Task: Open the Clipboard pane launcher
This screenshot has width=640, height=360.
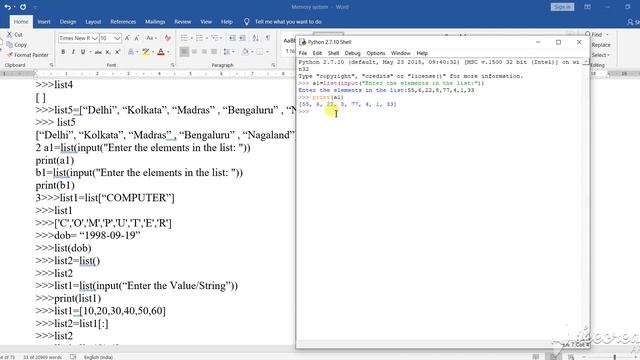Action: pyautogui.click(x=51, y=65)
